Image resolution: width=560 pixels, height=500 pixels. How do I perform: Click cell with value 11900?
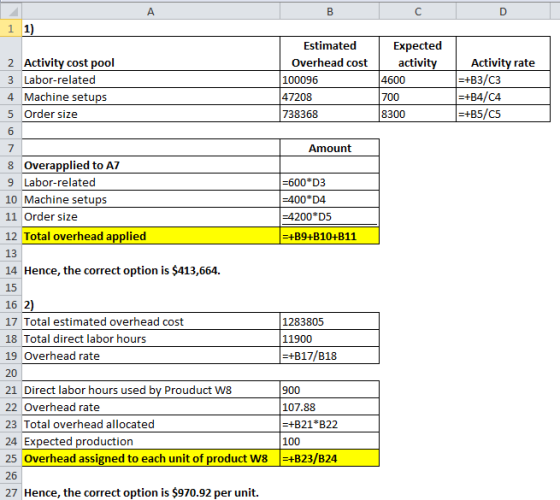[x=330, y=339]
